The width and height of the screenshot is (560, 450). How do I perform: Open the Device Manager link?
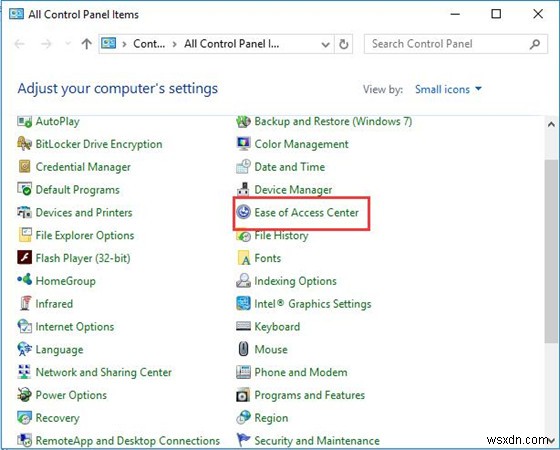(293, 190)
